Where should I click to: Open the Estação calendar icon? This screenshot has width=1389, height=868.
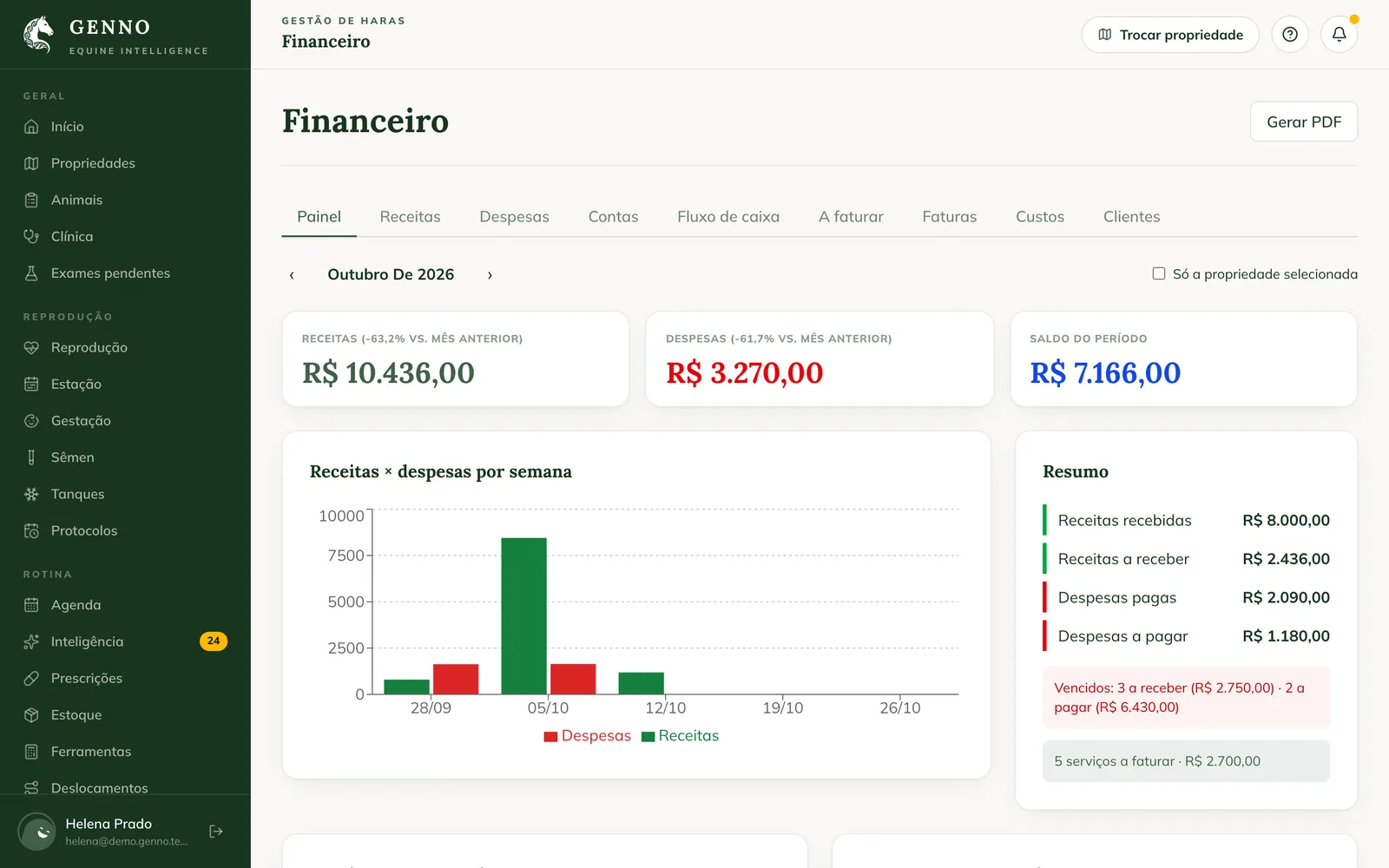tap(31, 384)
